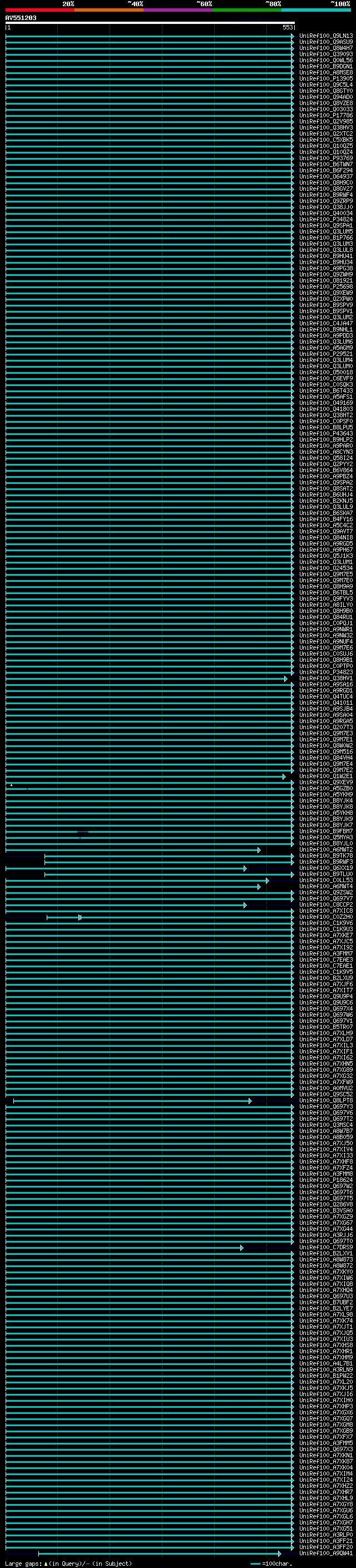Screen dimensions: 356x1568
Task: Open hit UniRef100_P93769
Action: (x=326, y=159)
